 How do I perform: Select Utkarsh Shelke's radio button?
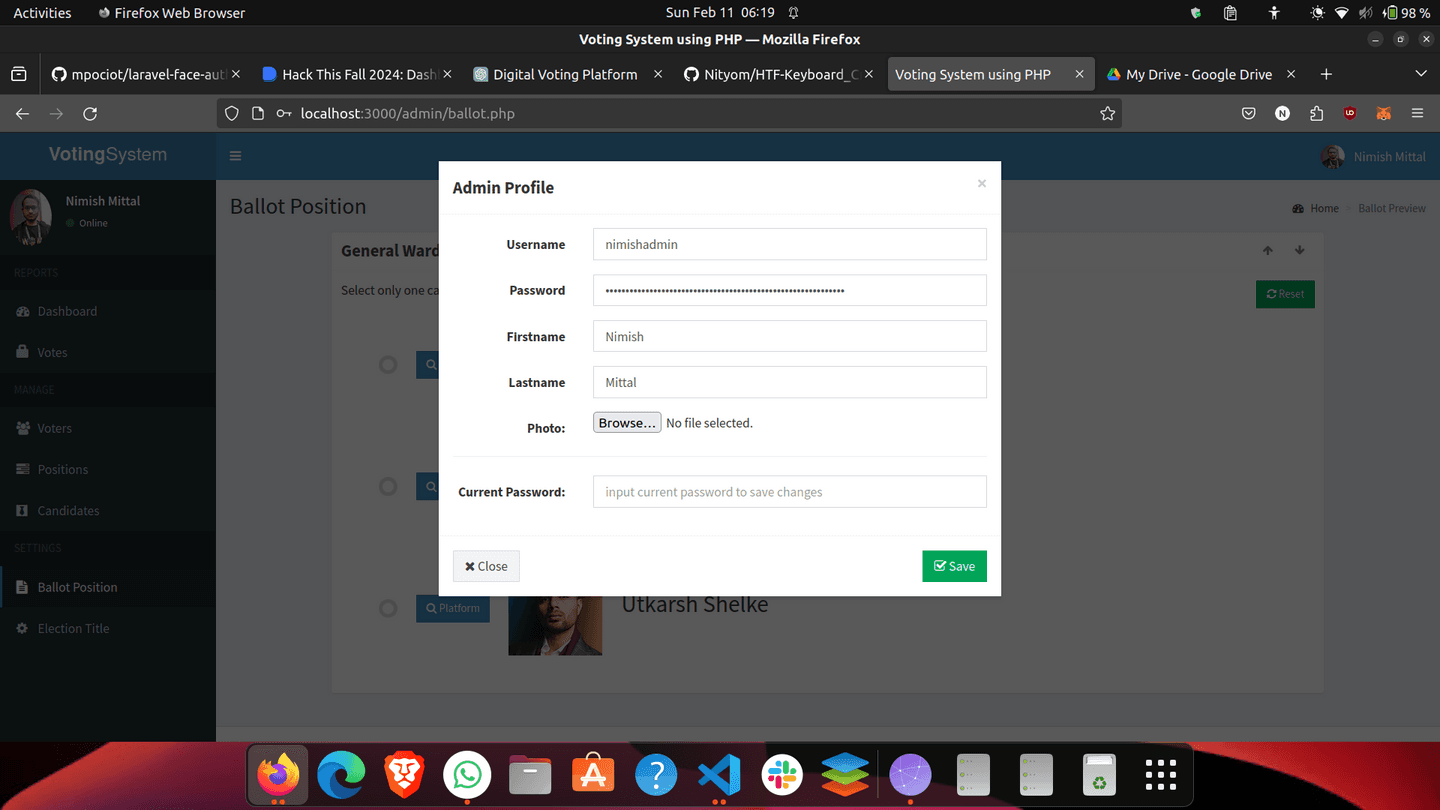point(388,608)
